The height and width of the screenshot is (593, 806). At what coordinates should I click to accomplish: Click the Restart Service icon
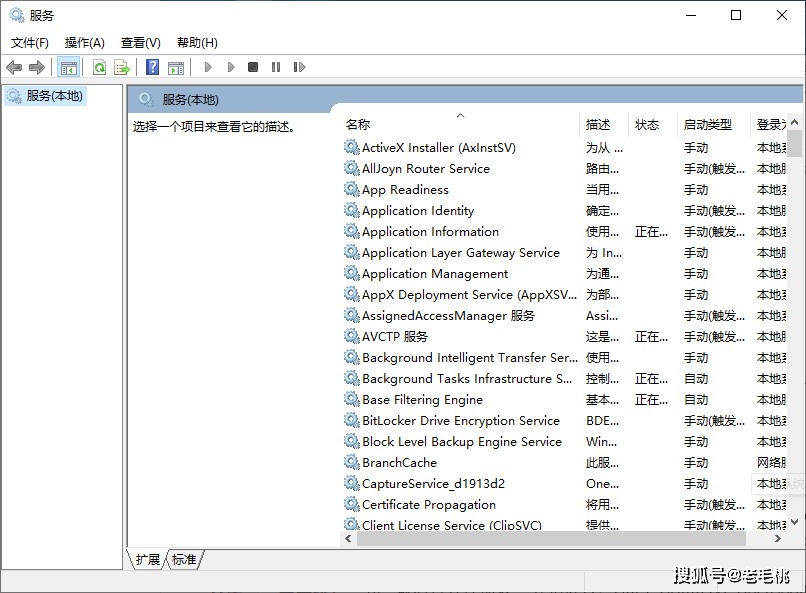[x=299, y=67]
